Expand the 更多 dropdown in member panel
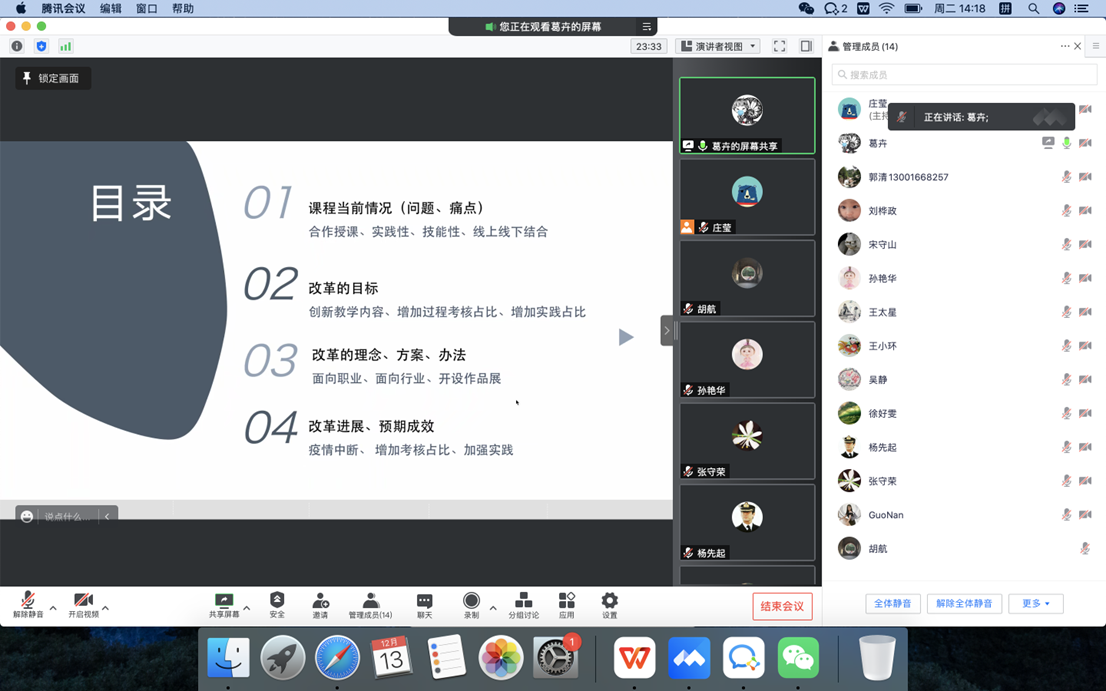The image size is (1106, 691). point(1035,604)
